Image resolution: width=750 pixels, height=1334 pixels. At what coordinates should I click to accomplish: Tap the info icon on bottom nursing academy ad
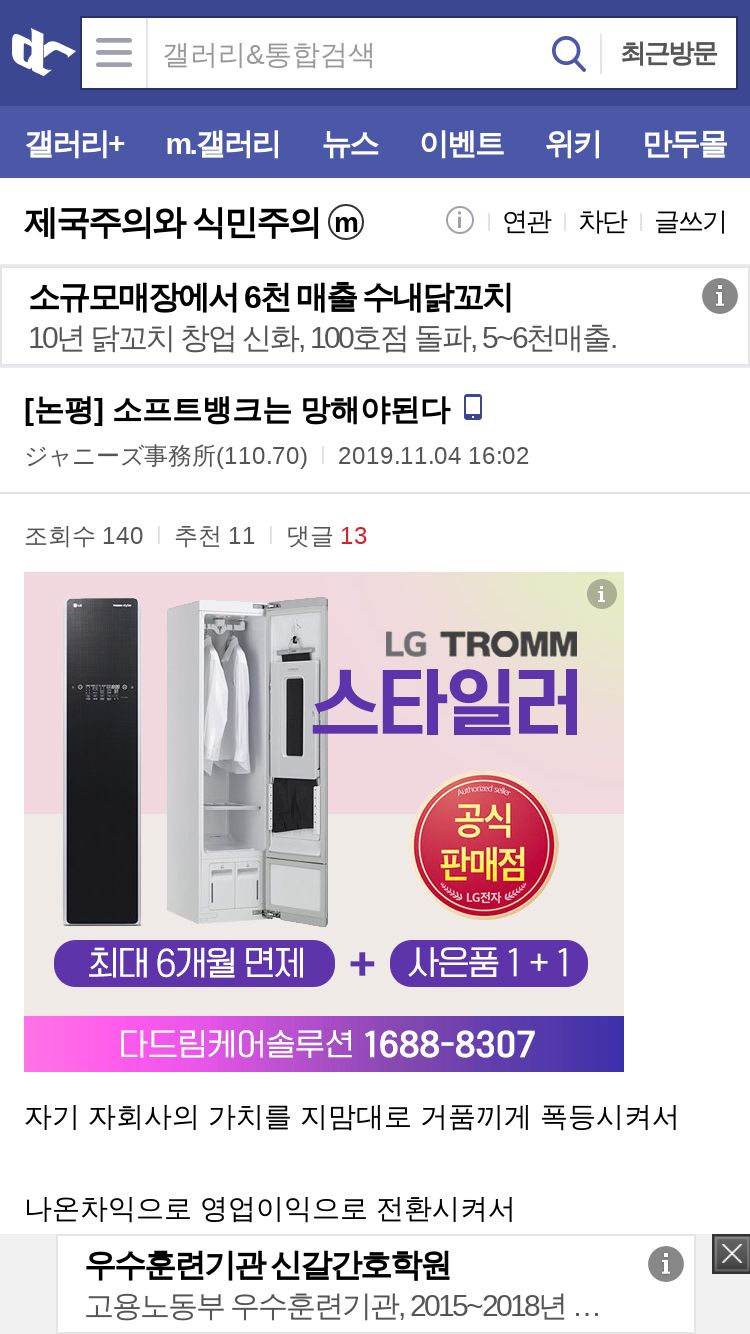tap(666, 1264)
